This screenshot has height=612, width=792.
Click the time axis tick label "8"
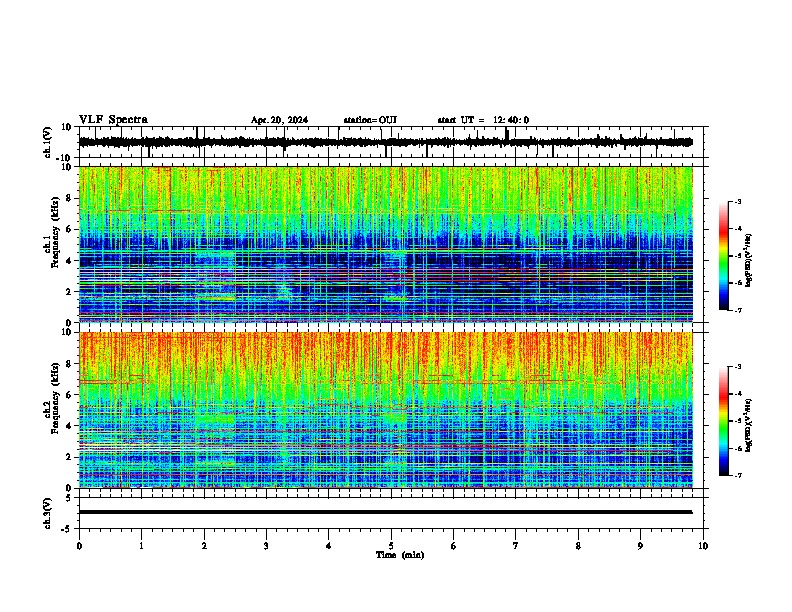[578, 546]
